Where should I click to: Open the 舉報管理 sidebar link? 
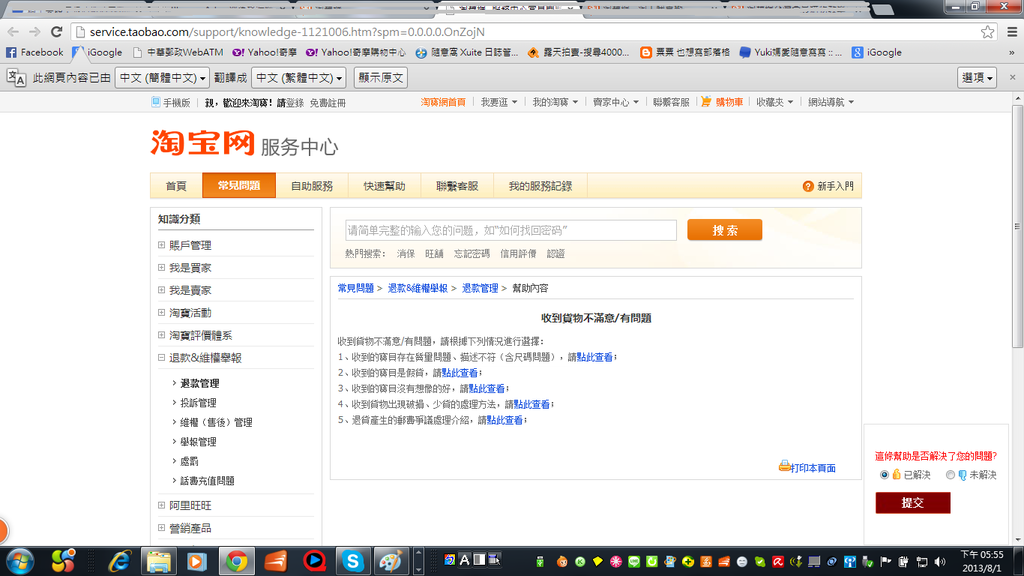pyautogui.click(x=198, y=441)
